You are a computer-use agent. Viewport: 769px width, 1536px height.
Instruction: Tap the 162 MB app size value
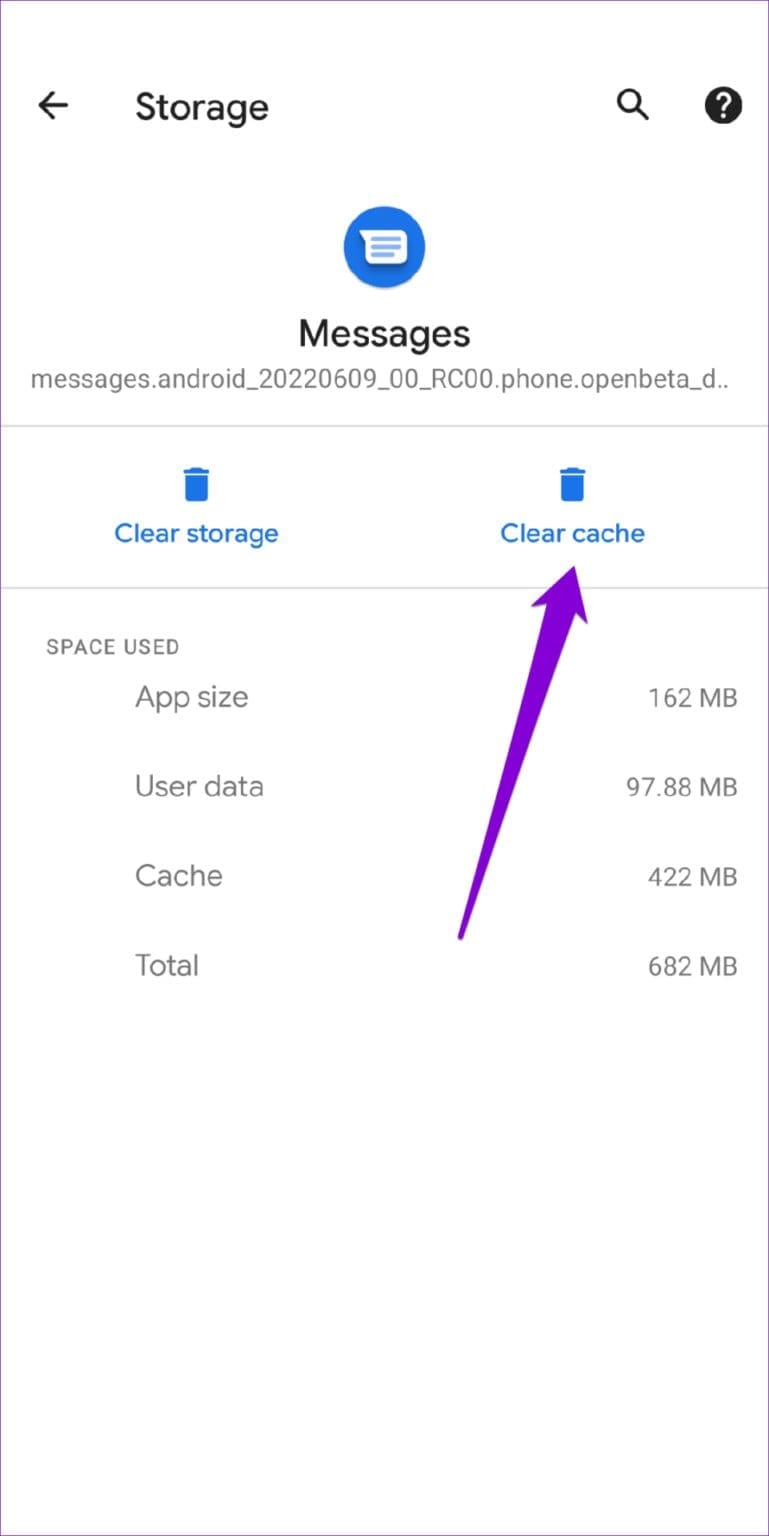click(692, 697)
